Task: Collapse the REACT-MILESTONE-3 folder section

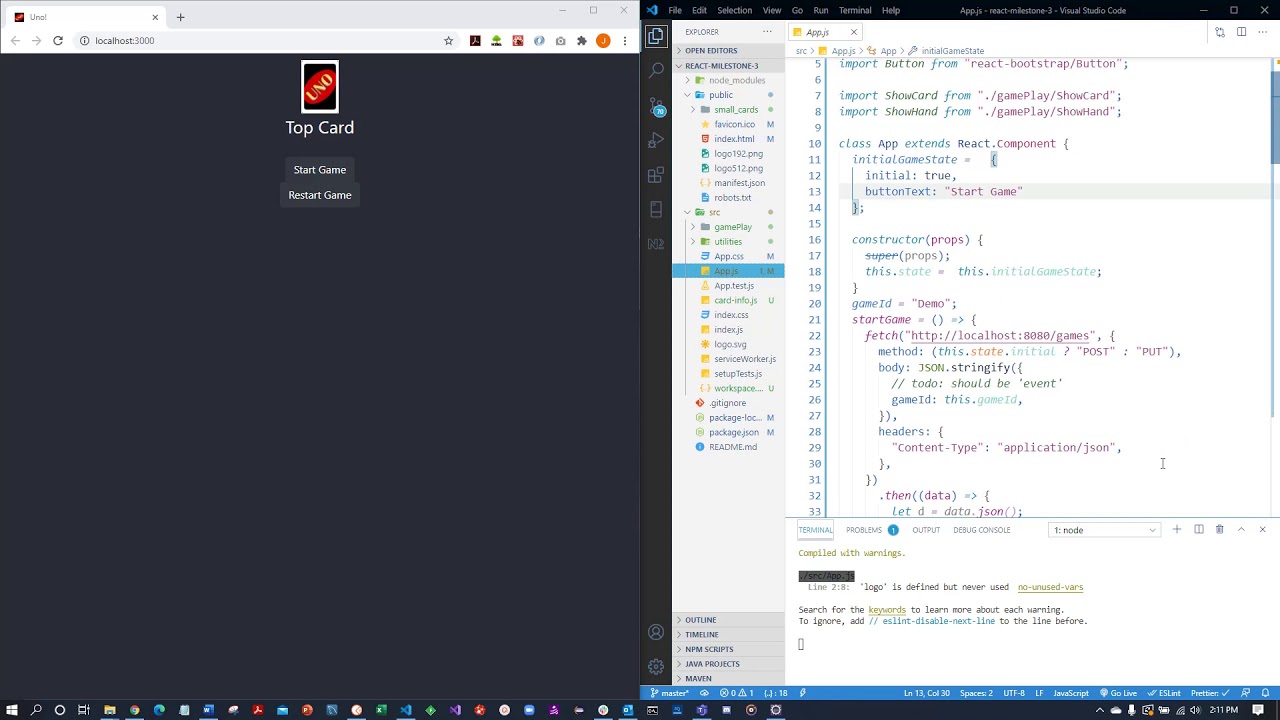Action: click(721, 66)
